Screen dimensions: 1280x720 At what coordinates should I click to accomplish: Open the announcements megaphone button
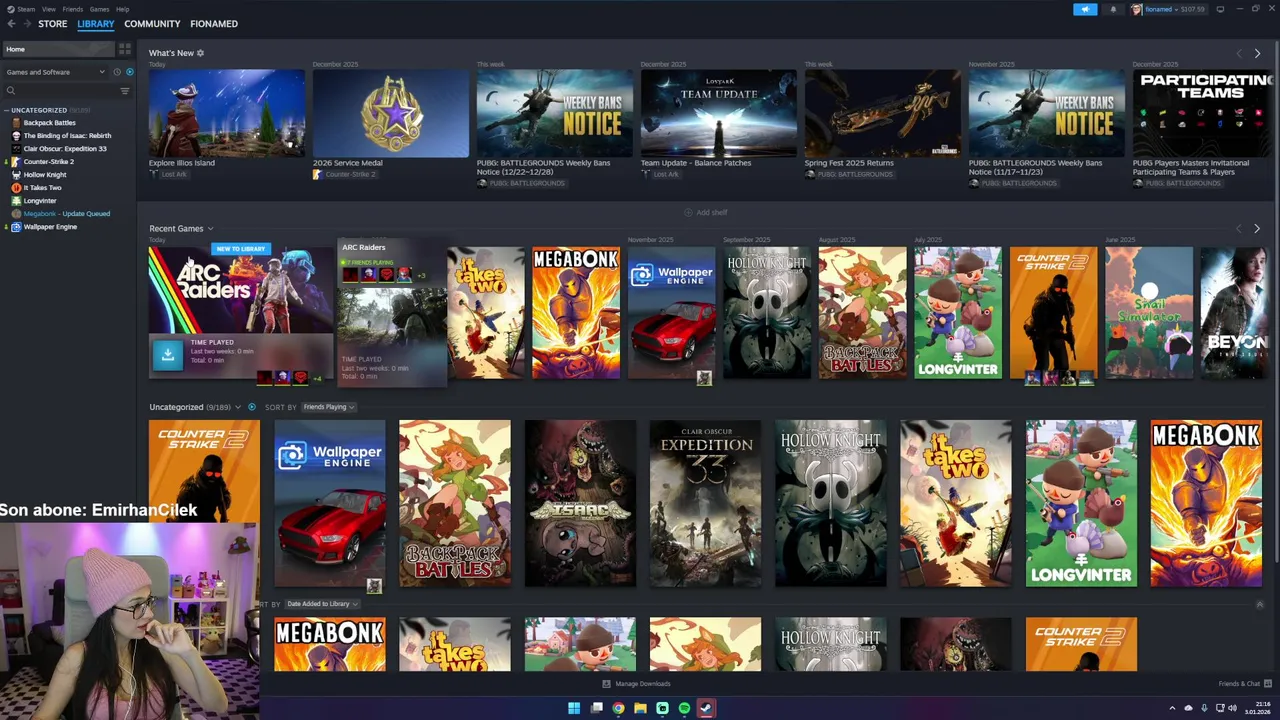point(1085,9)
